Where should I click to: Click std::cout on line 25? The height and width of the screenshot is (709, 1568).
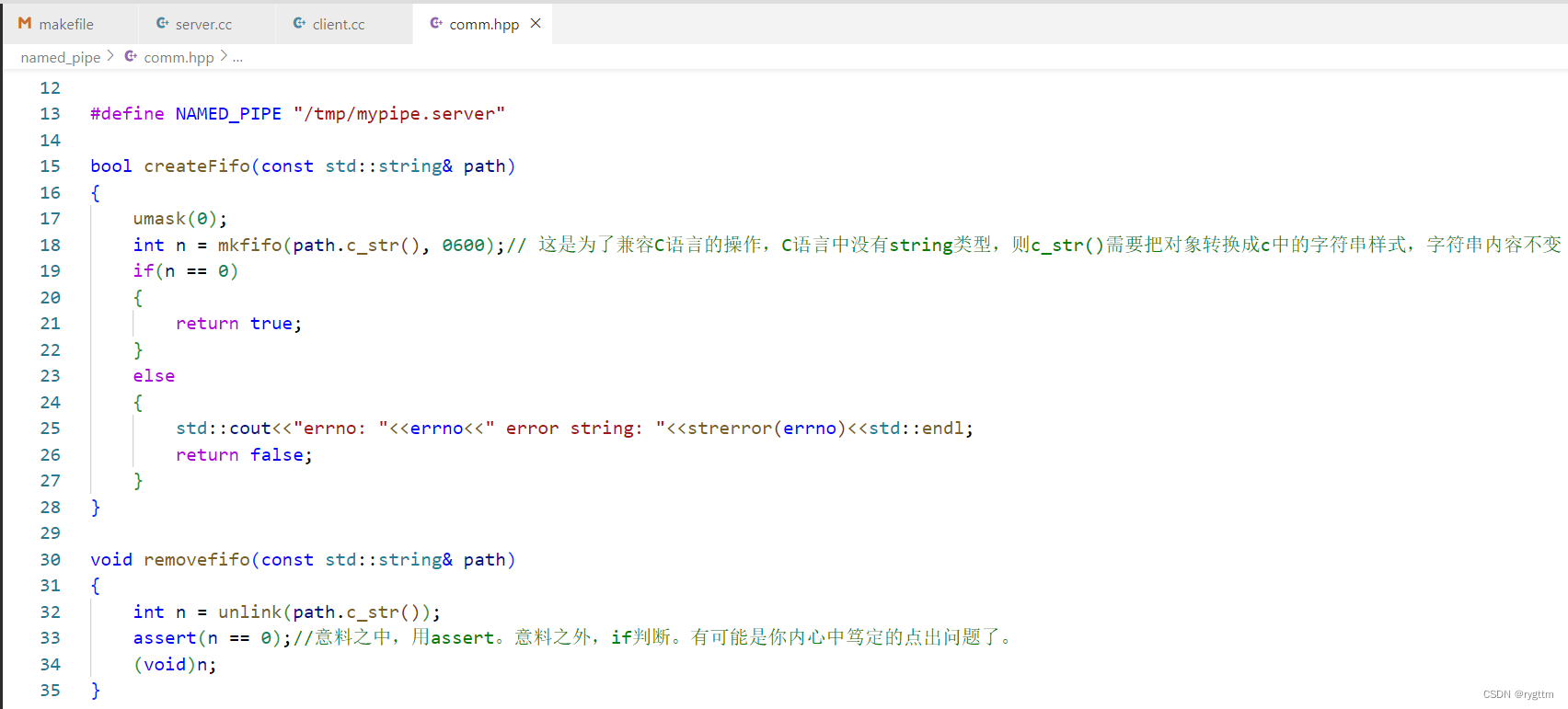[x=224, y=429]
